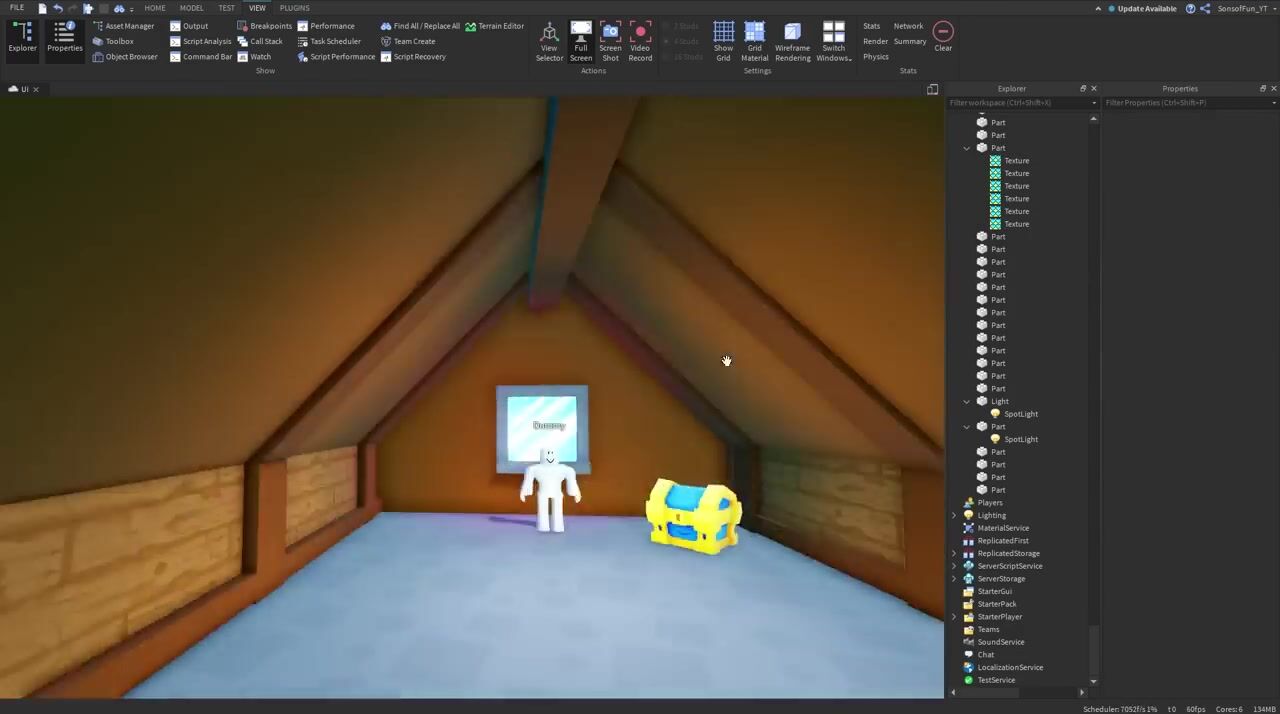Open the PLUGINS ribbon tab
1280x714 pixels.
click(x=294, y=8)
